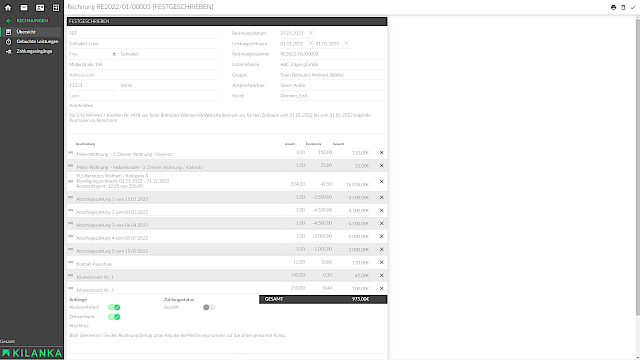This screenshot has height=360, width=640.
Task: Click the Land input field
Action: (x=143, y=96)
